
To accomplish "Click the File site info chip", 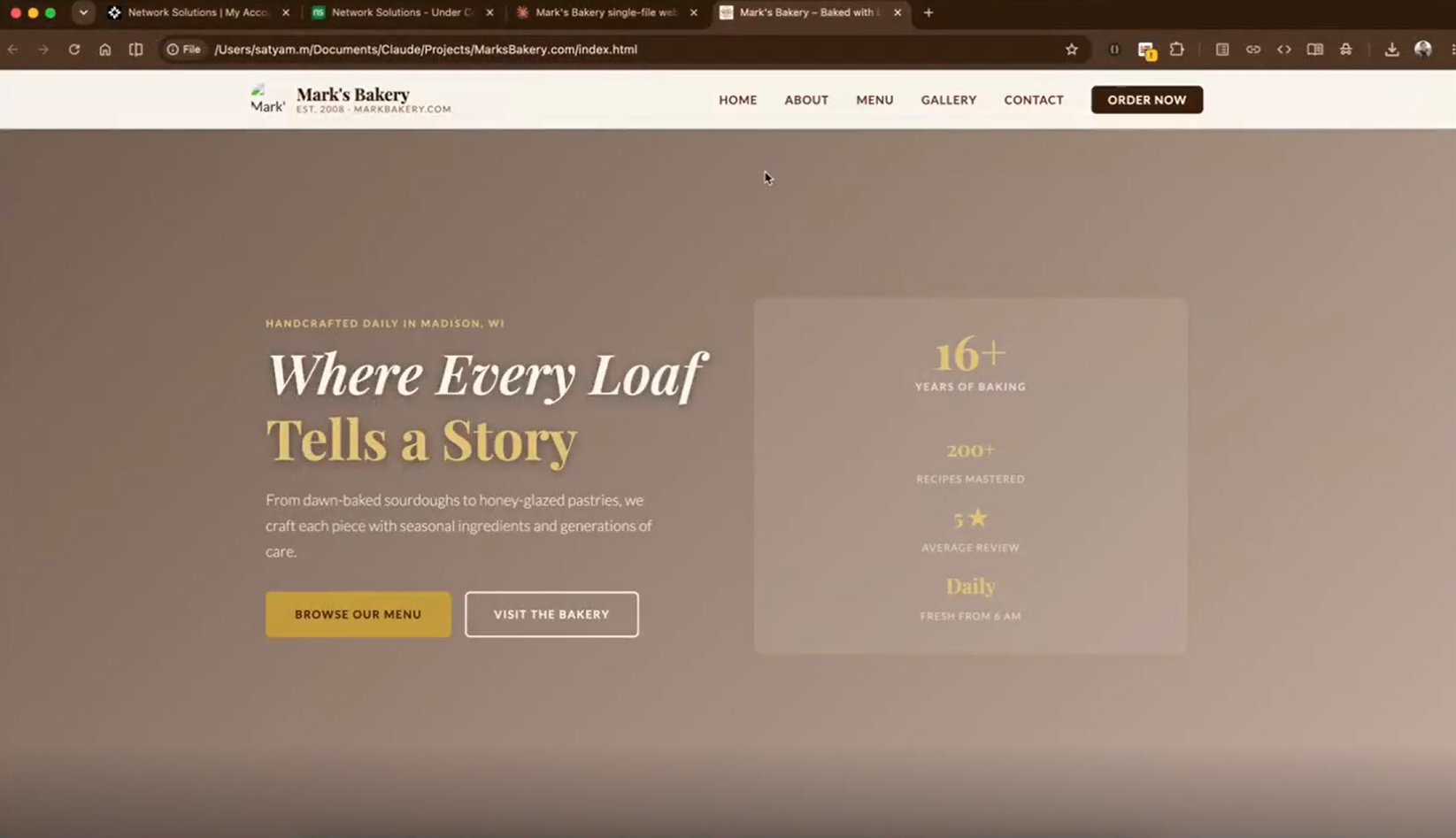I will click(x=184, y=50).
